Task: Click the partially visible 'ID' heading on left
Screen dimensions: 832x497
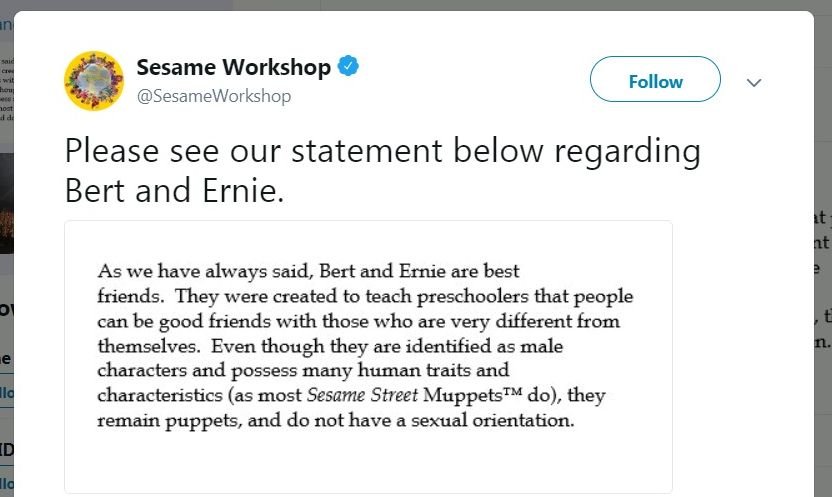Action: pos(6,450)
